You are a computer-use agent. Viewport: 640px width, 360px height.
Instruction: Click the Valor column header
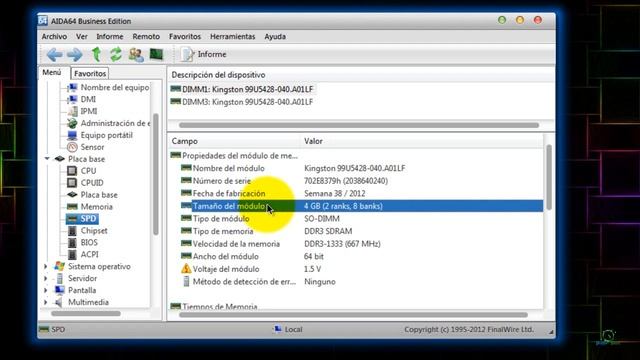(x=422, y=141)
